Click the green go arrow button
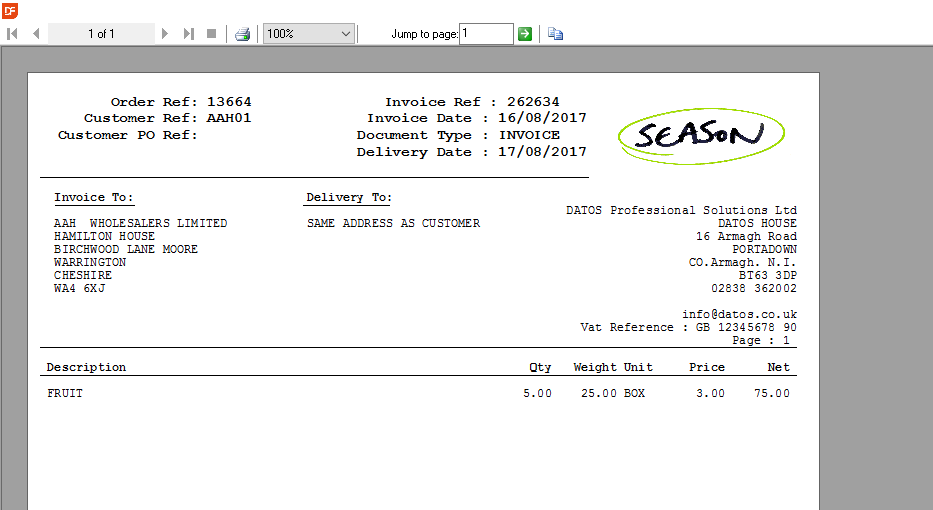This screenshot has height=510, width=933. point(525,34)
